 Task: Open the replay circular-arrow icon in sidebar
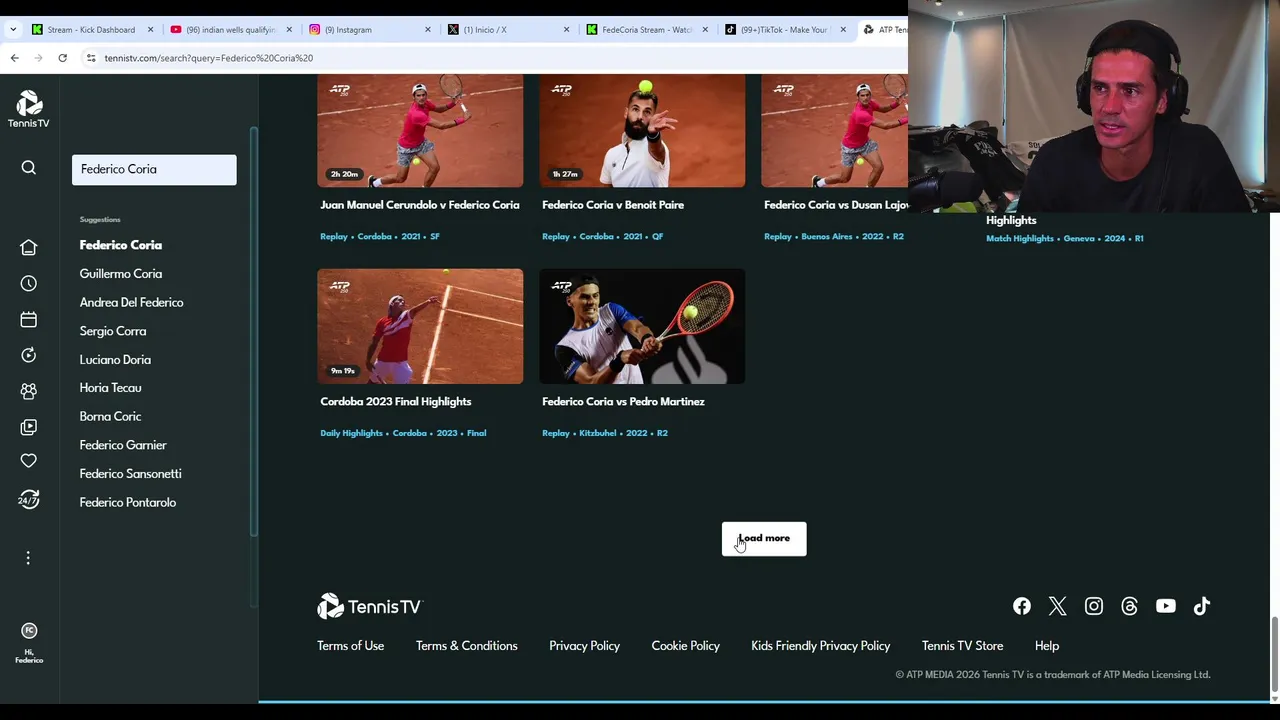click(29, 355)
